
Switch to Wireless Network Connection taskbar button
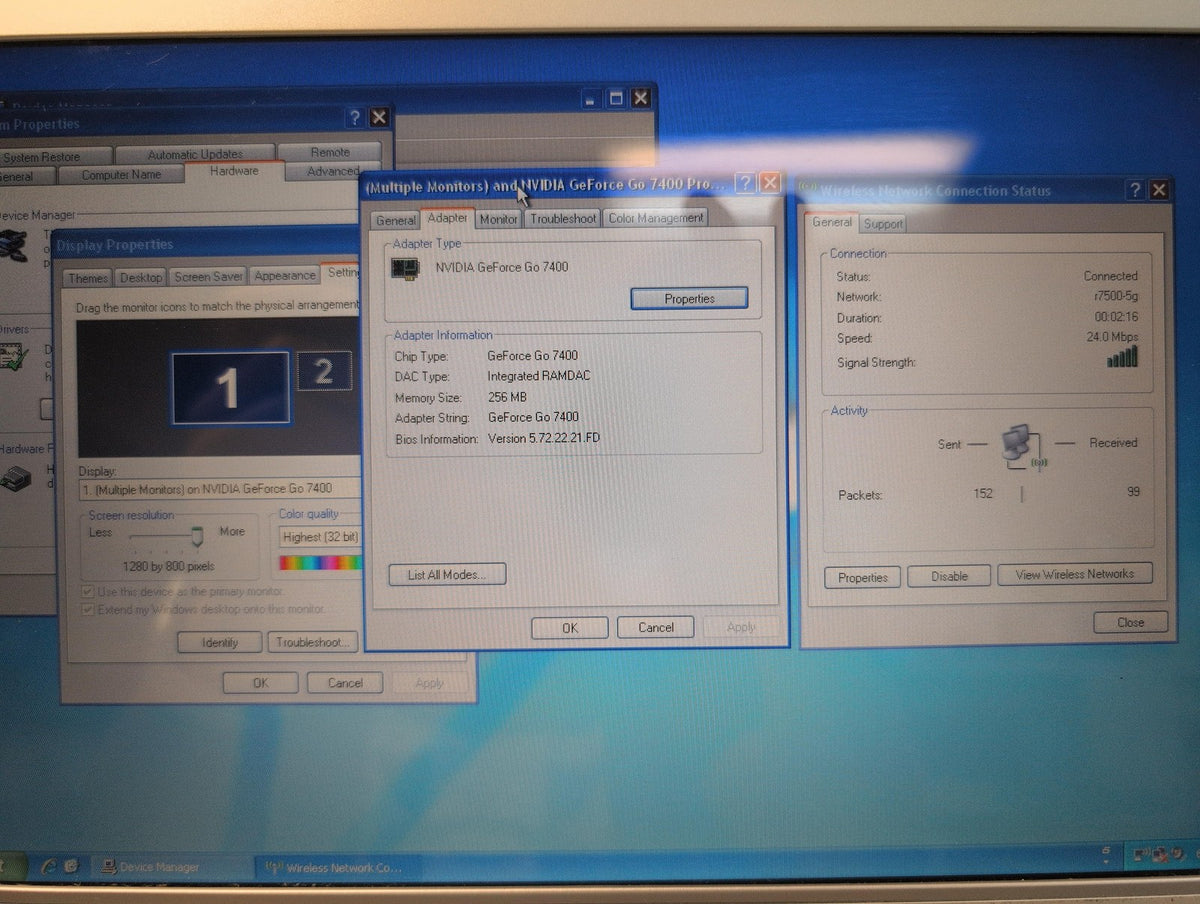click(x=337, y=867)
